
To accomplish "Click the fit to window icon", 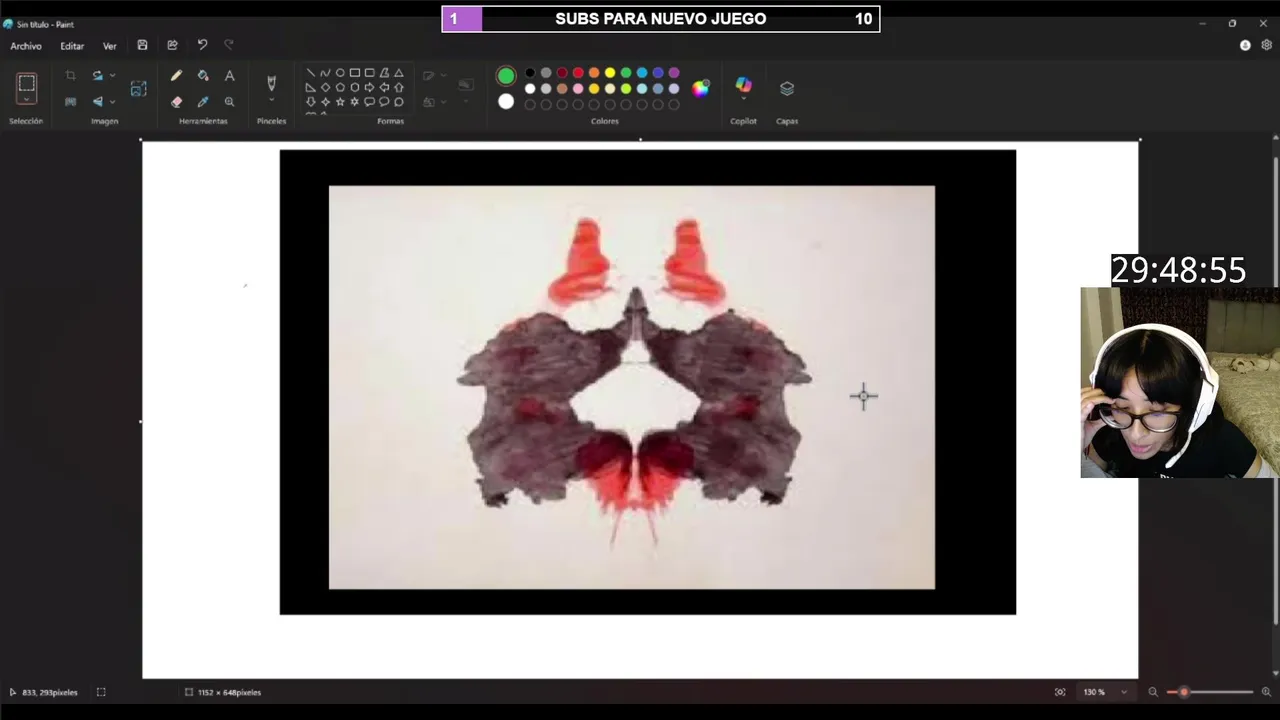I will [x=1060, y=692].
